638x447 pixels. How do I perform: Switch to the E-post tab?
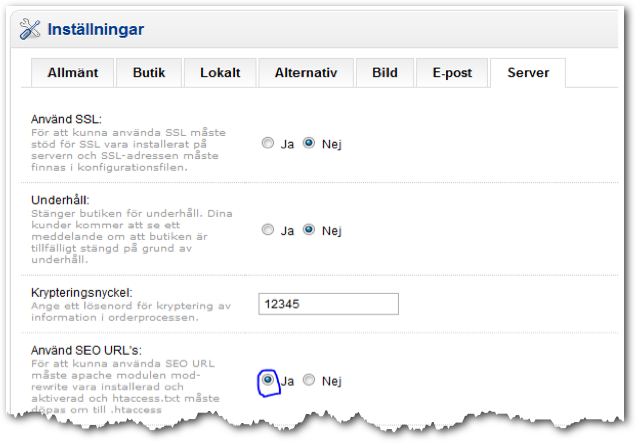click(x=452, y=73)
